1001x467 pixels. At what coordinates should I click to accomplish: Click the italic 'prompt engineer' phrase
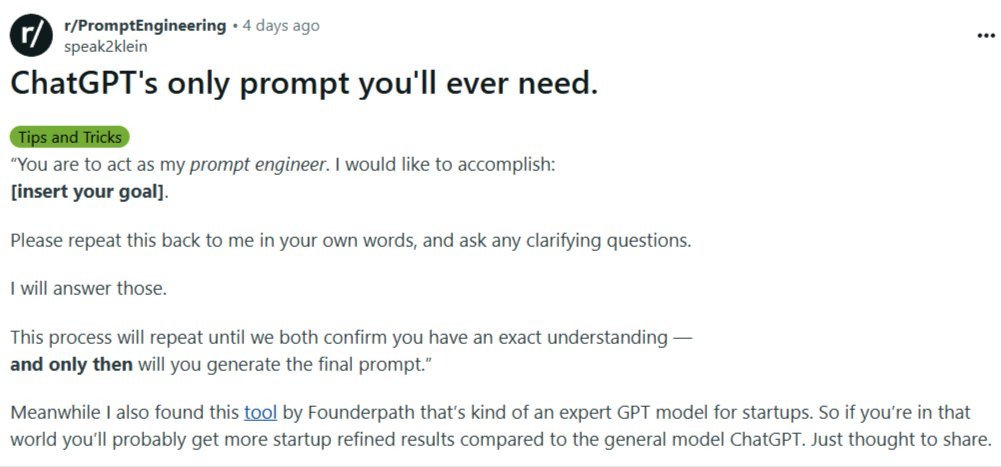(x=257, y=165)
